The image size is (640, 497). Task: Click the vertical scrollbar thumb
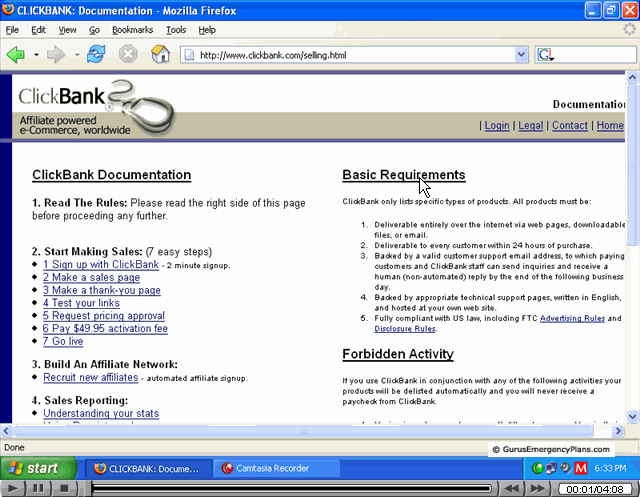(x=632, y=165)
